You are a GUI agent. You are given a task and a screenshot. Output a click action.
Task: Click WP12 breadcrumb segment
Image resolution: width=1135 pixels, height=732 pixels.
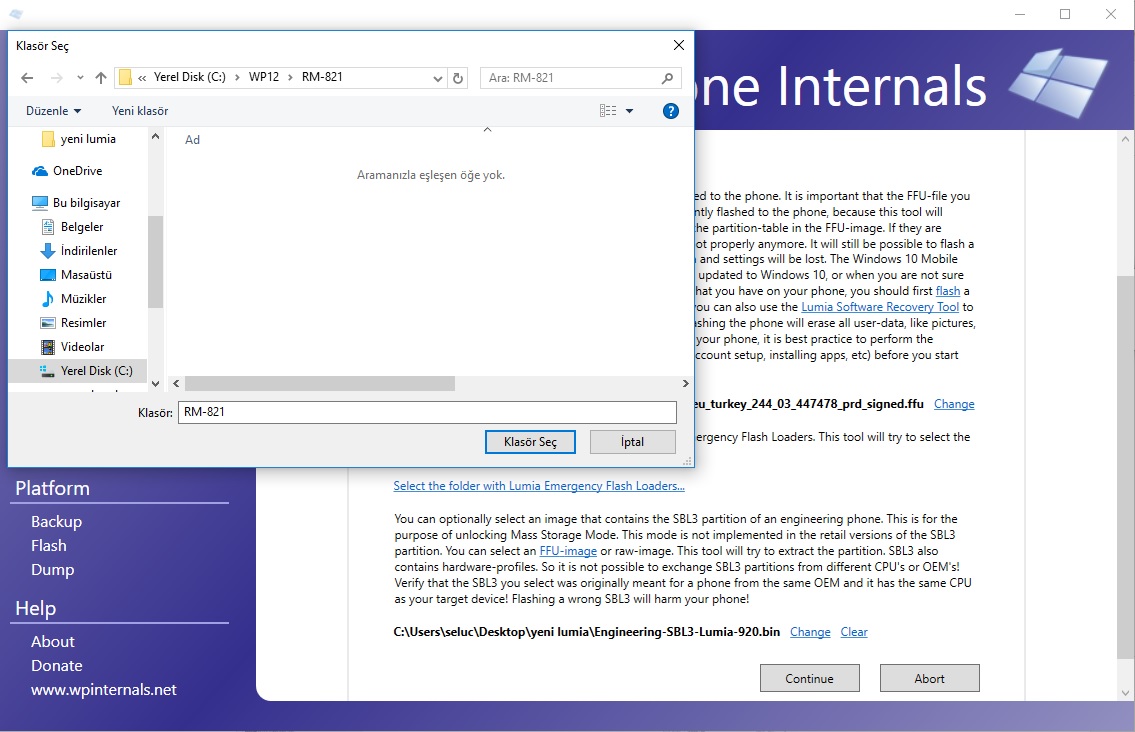tap(263, 77)
